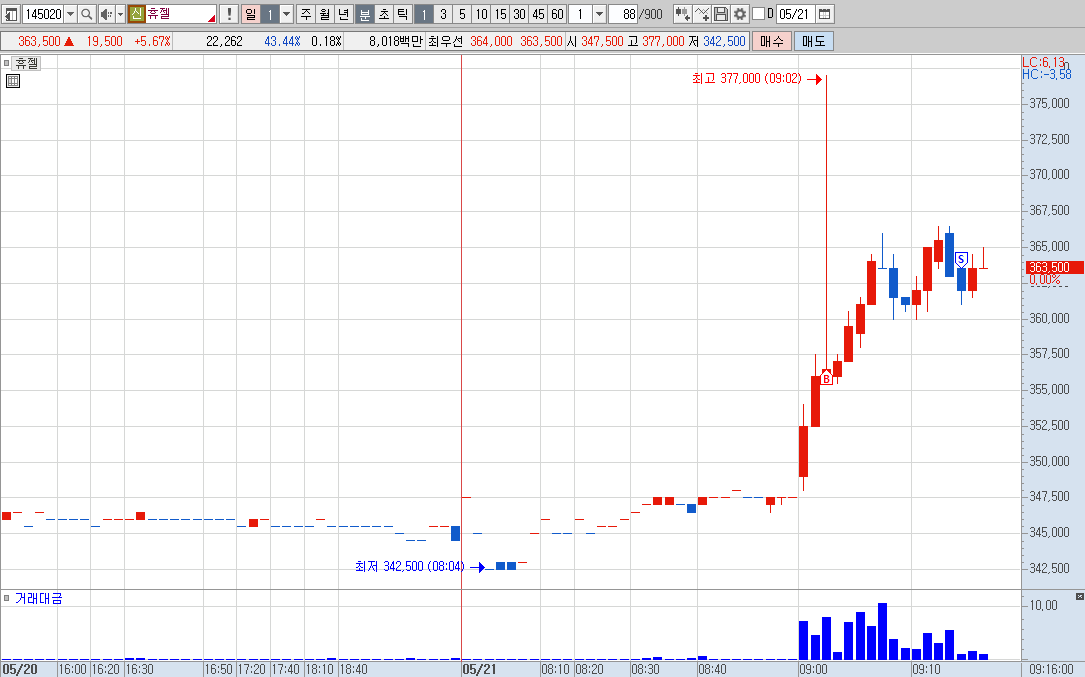Select the 일 daily period toggle
The width and height of the screenshot is (1085, 677).
(x=250, y=14)
